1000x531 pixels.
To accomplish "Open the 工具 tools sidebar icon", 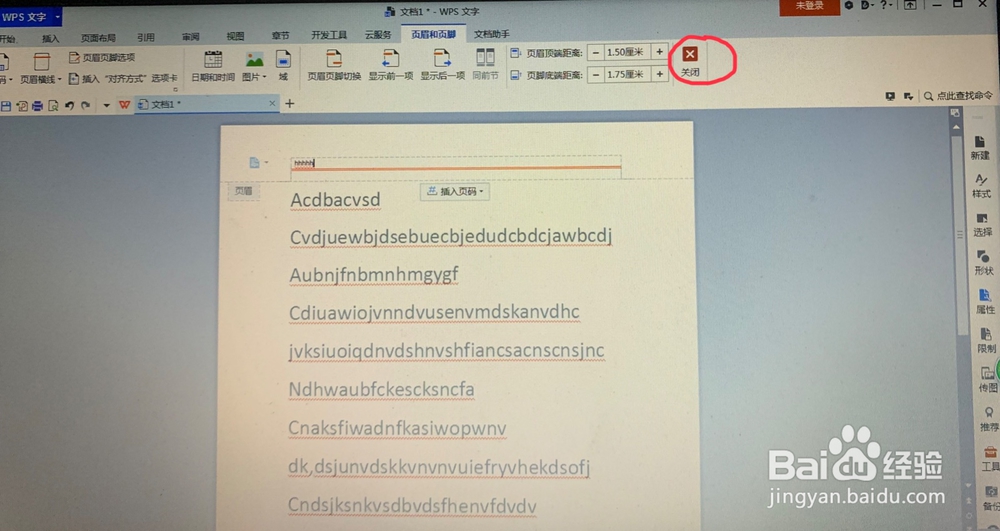I will click(990, 458).
